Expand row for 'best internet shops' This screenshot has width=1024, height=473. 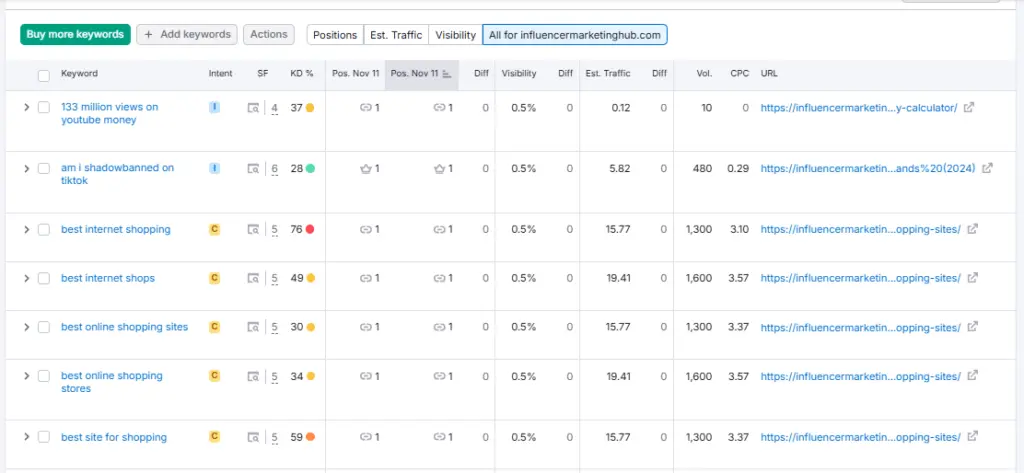point(27,278)
